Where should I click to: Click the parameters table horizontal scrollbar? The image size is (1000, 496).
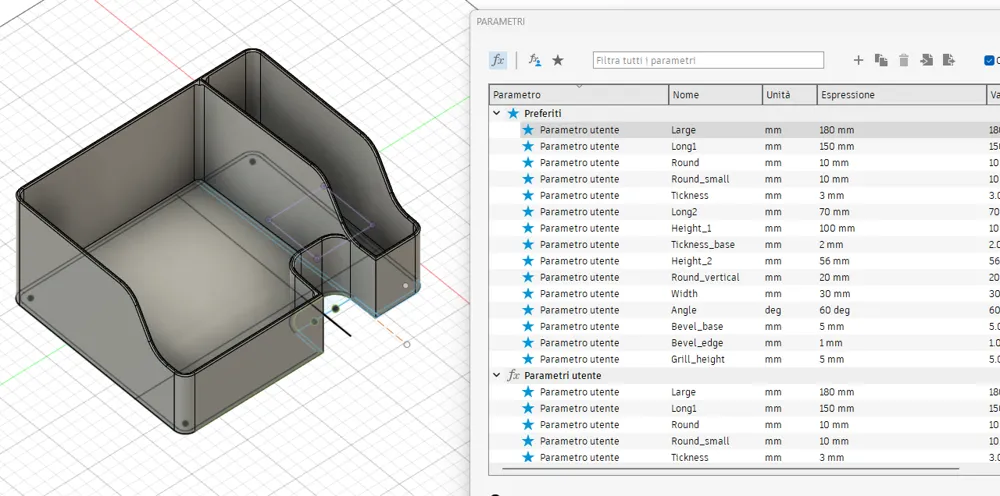click(730, 469)
